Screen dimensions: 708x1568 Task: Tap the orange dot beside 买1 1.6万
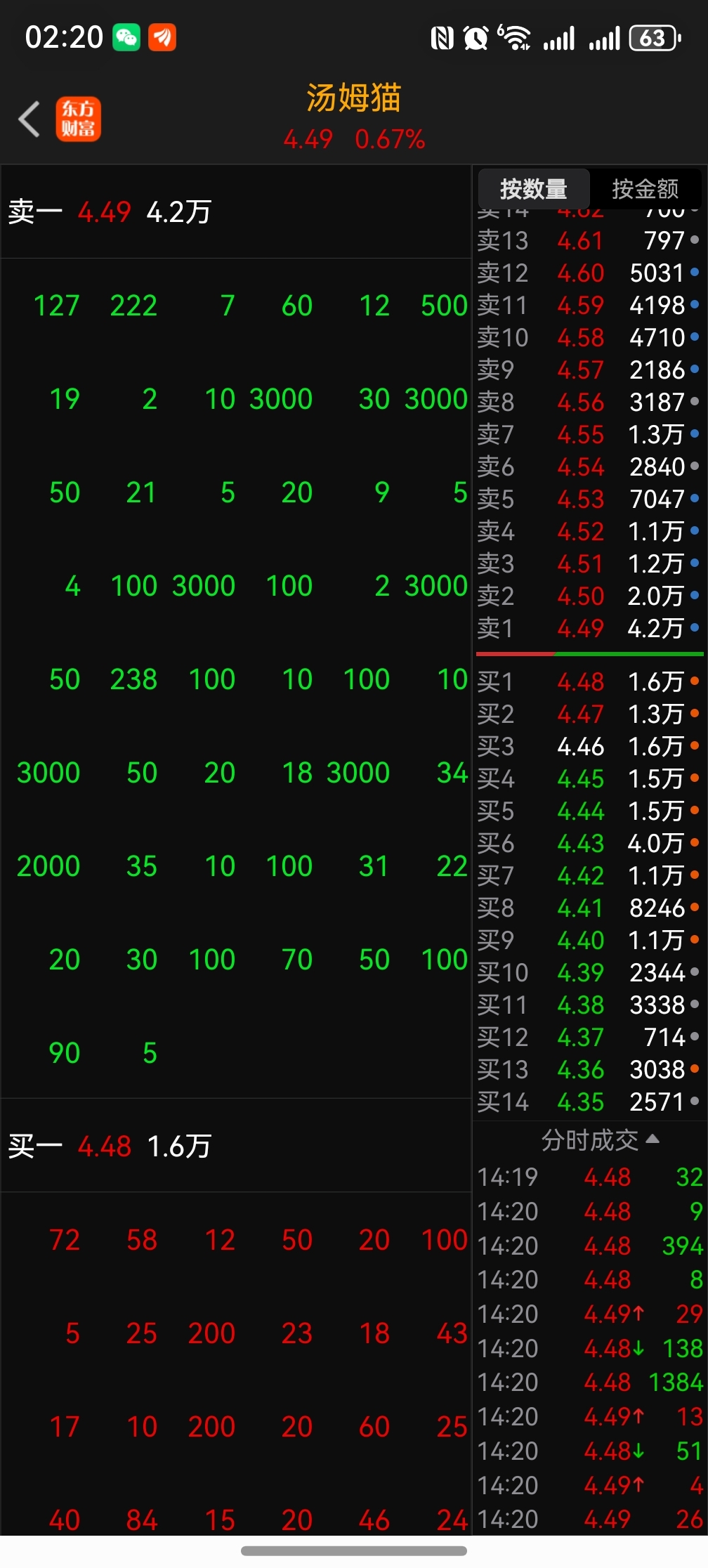pos(695,681)
